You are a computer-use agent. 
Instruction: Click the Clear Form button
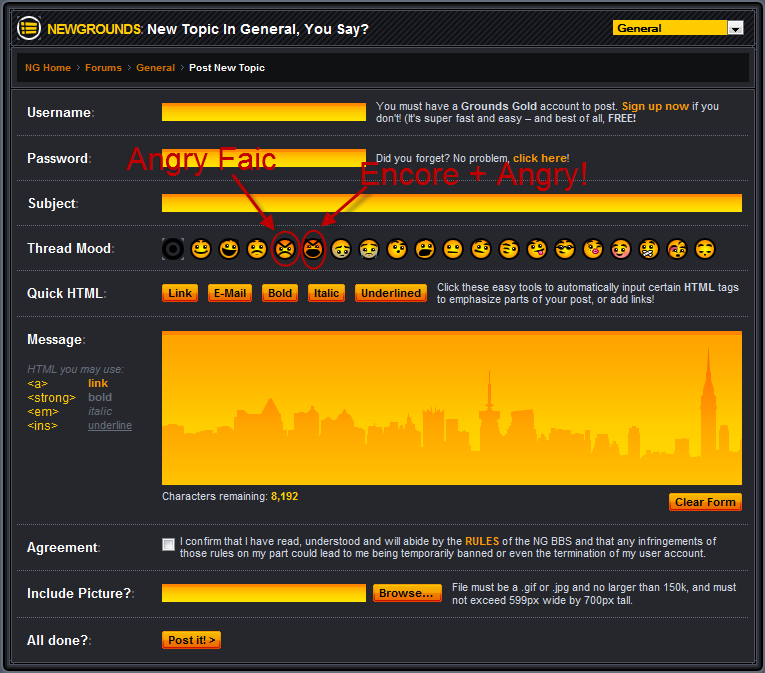(705, 502)
